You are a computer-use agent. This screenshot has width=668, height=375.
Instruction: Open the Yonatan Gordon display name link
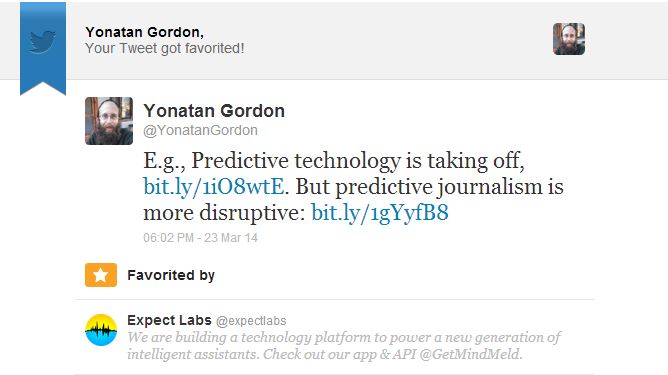214,111
